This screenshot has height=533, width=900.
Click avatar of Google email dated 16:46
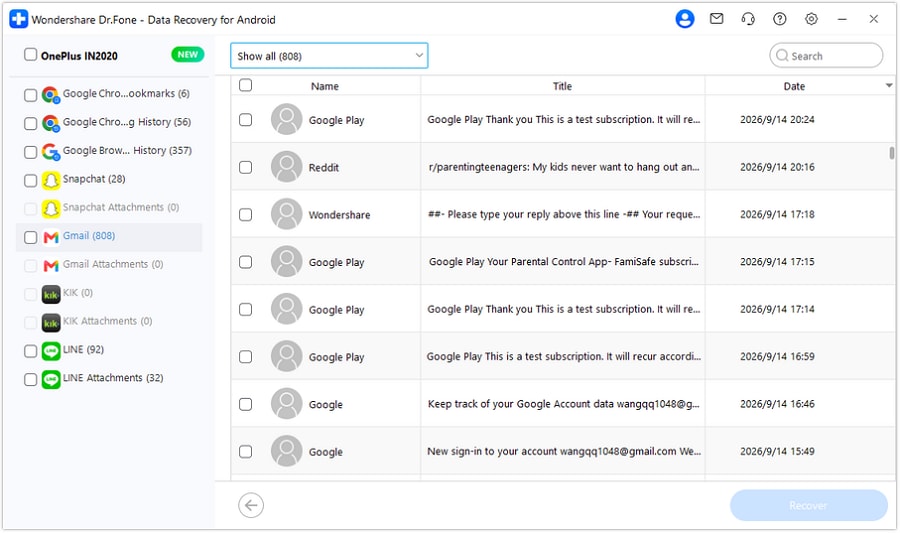pyautogui.click(x=286, y=404)
